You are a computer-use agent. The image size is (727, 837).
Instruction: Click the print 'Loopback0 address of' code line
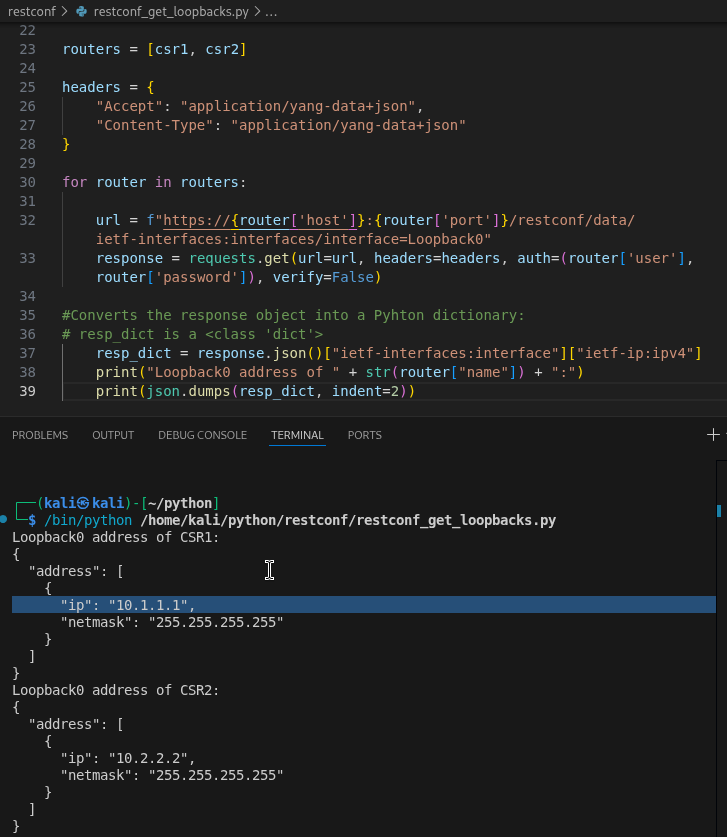339,372
